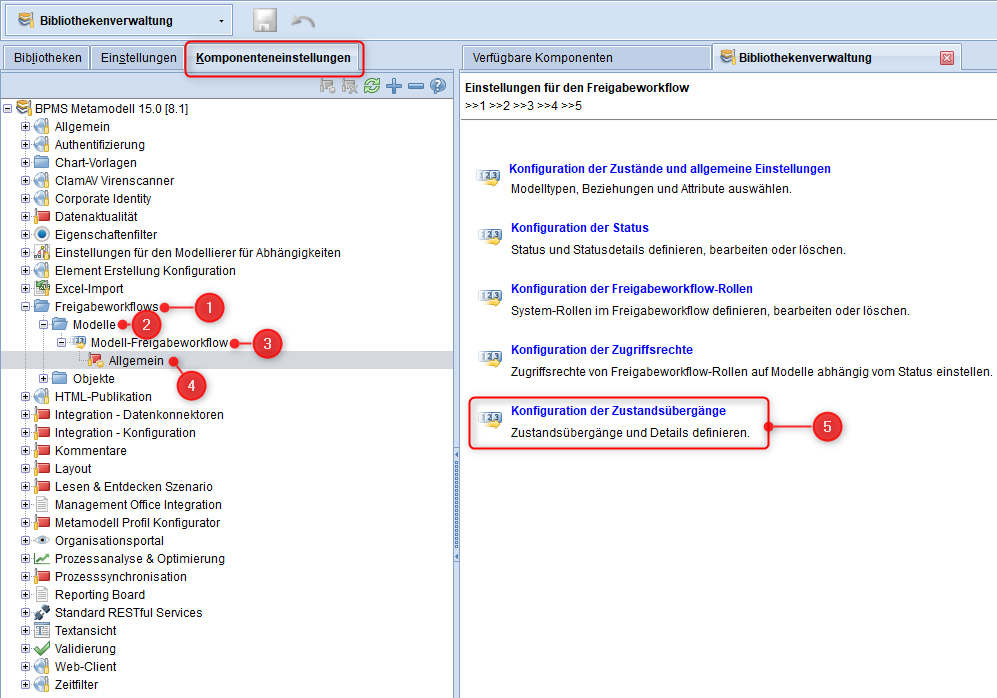Click icon of Einstellungen für den Modellierer für Abhängigkeiten
The image size is (997, 698).
tap(42, 252)
